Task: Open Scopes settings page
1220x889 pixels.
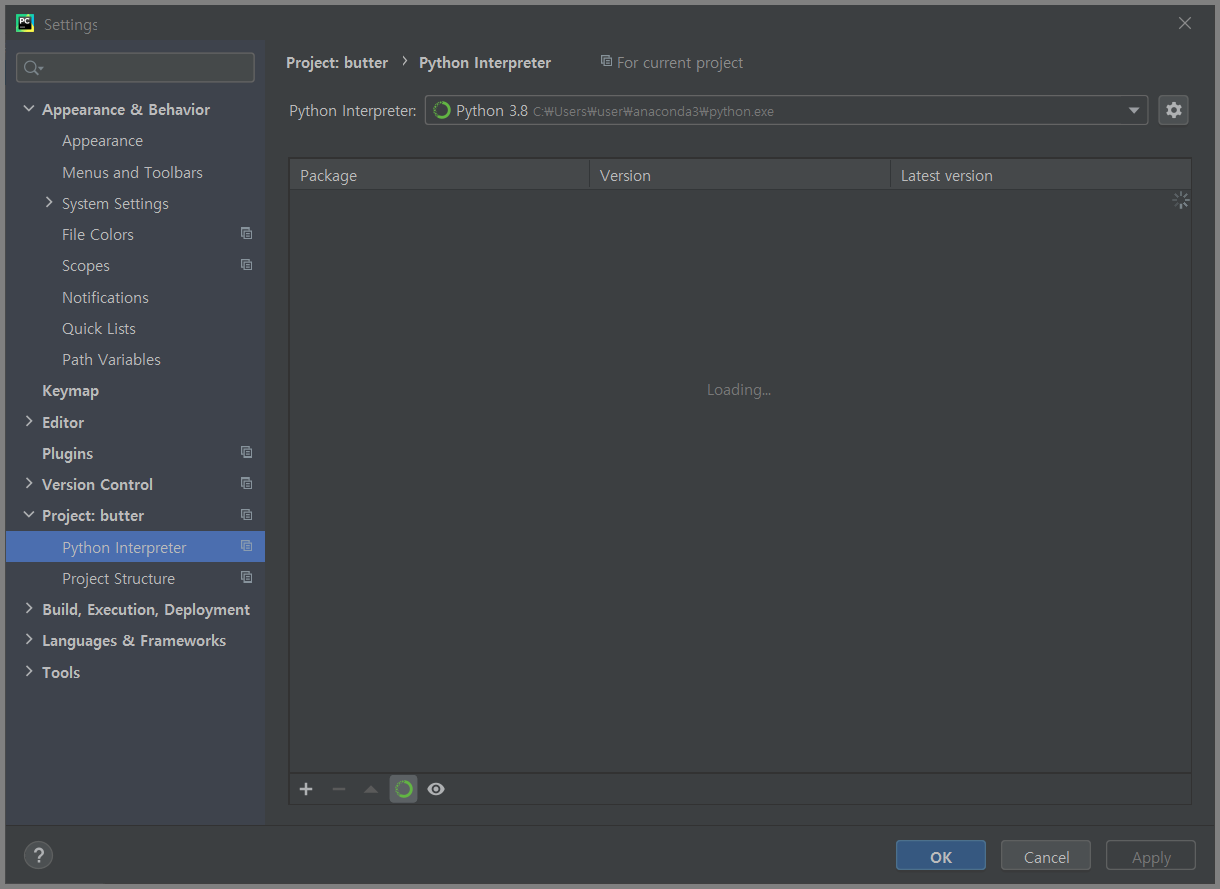Action: (x=86, y=266)
